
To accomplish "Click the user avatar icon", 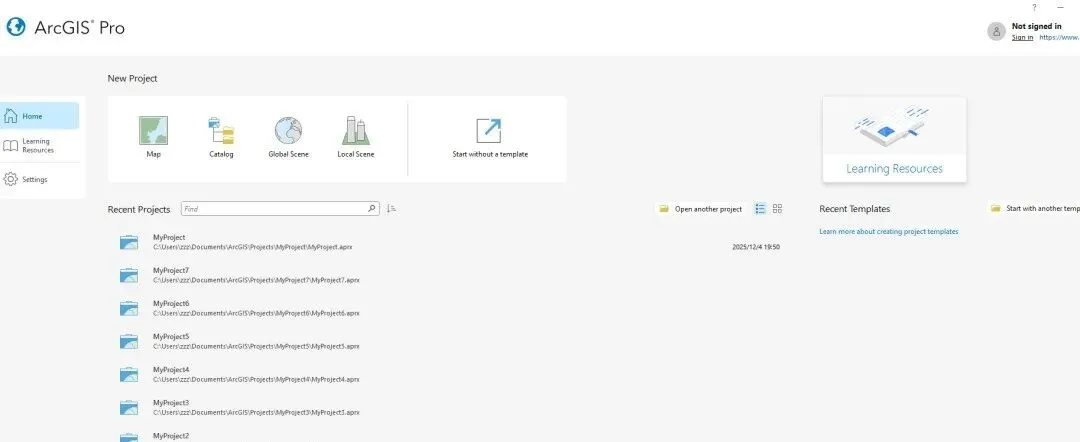I will pos(996,31).
